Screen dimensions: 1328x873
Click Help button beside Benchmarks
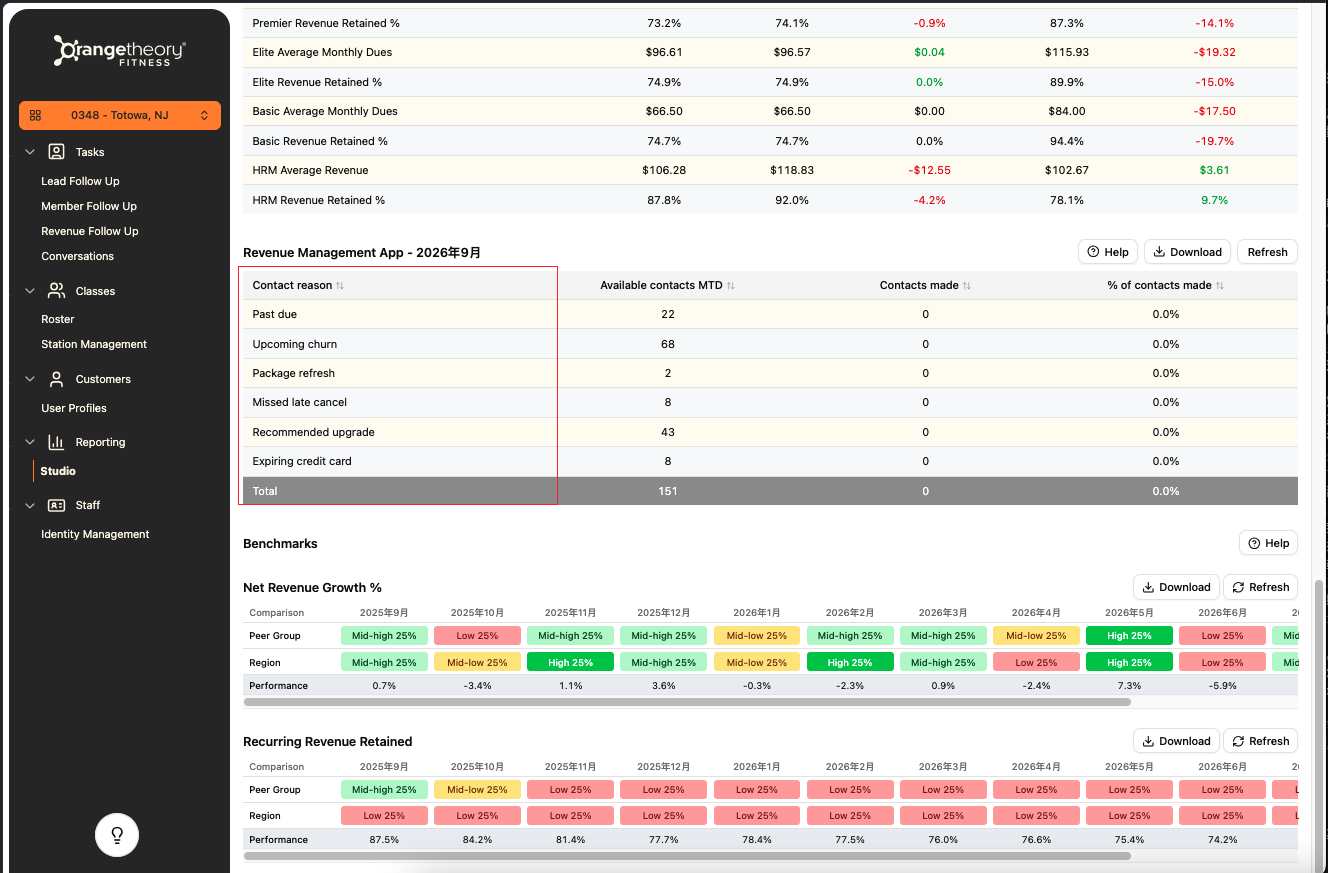(x=1268, y=543)
